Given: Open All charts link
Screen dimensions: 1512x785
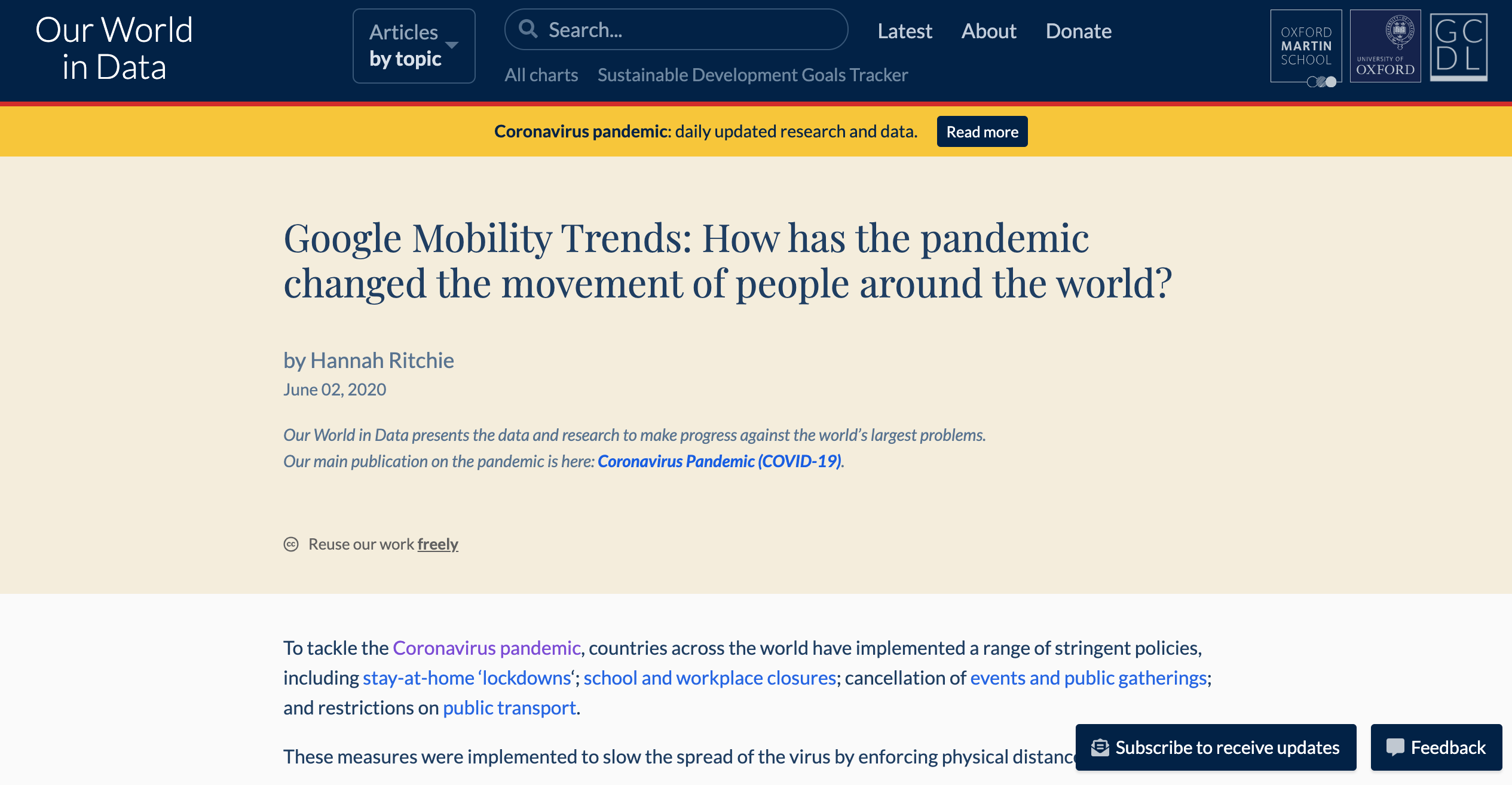Looking at the screenshot, I should pos(541,75).
